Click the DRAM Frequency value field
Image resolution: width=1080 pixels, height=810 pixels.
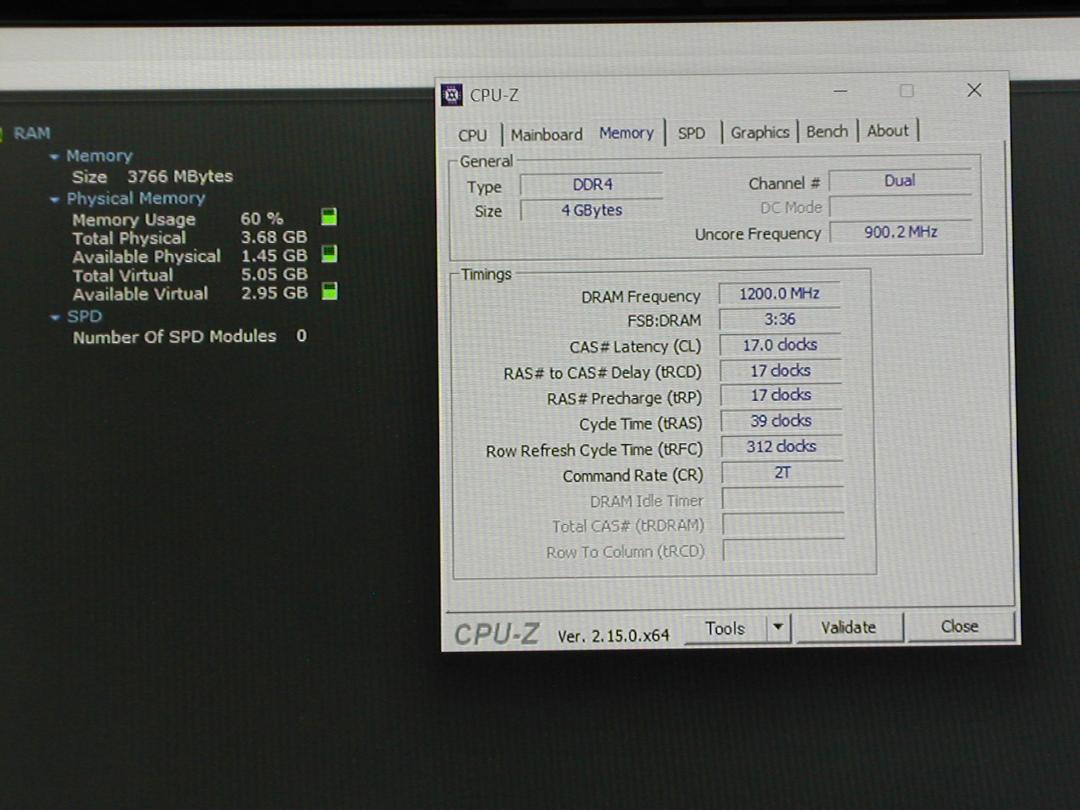(780, 294)
